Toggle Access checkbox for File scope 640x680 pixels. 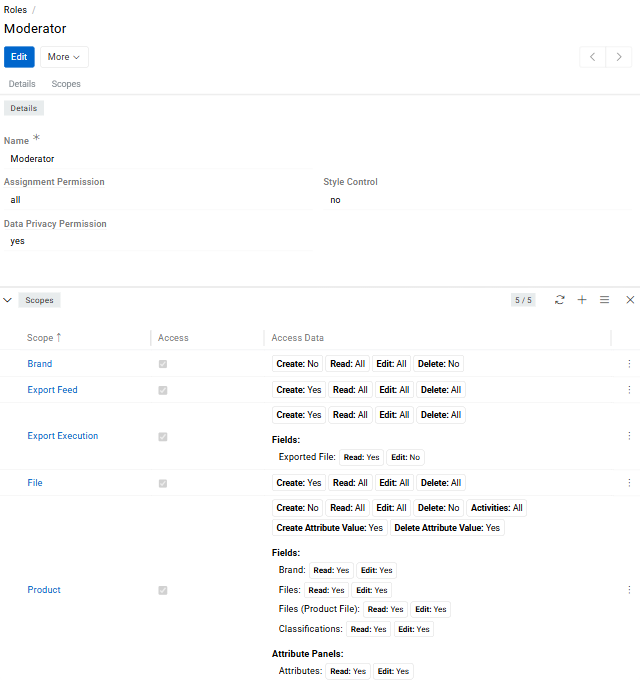pyautogui.click(x=163, y=483)
